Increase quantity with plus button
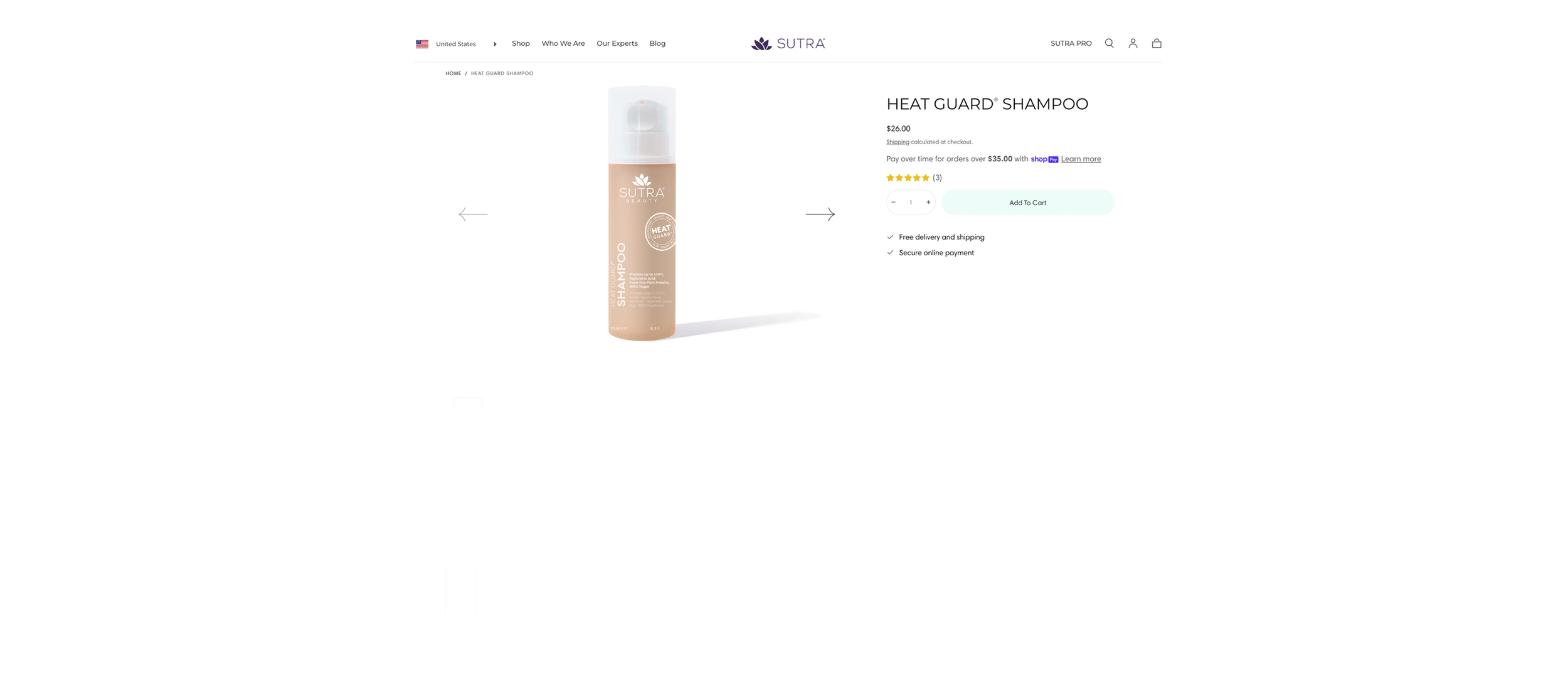The image size is (1568, 673). click(928, 203)
